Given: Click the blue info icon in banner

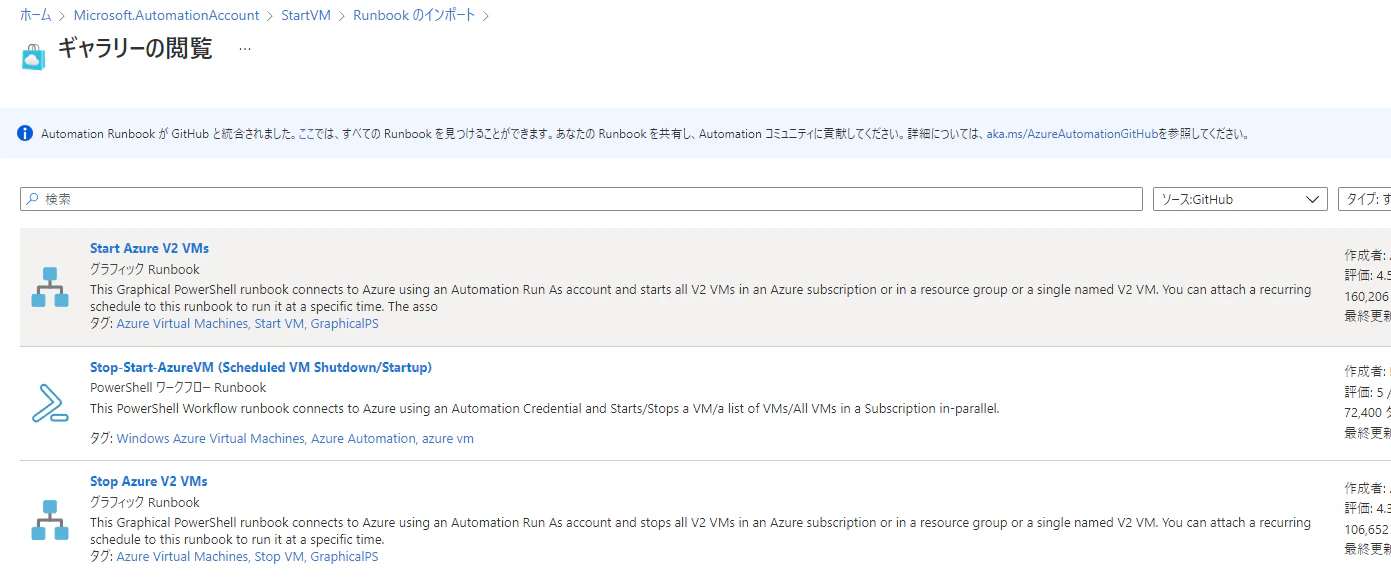Looking at the screenshot, I should (24, 133).
